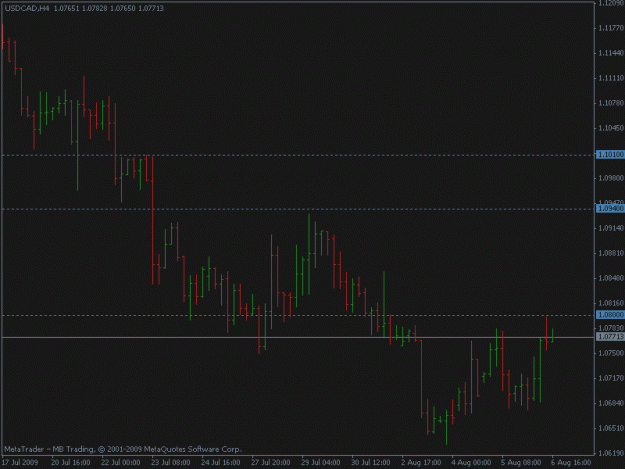The image size is (625, 469).
Task: Click the 29 Jul 04:00 time label
Action: pyautogui.click(x=320, y=463)
